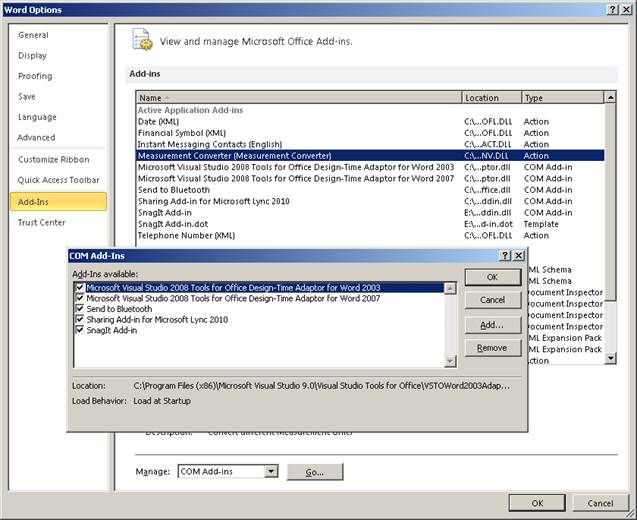This screenshot has width=637, height=520.
Task: Sort add-ins by the Type column header
Action: (563, 98)
